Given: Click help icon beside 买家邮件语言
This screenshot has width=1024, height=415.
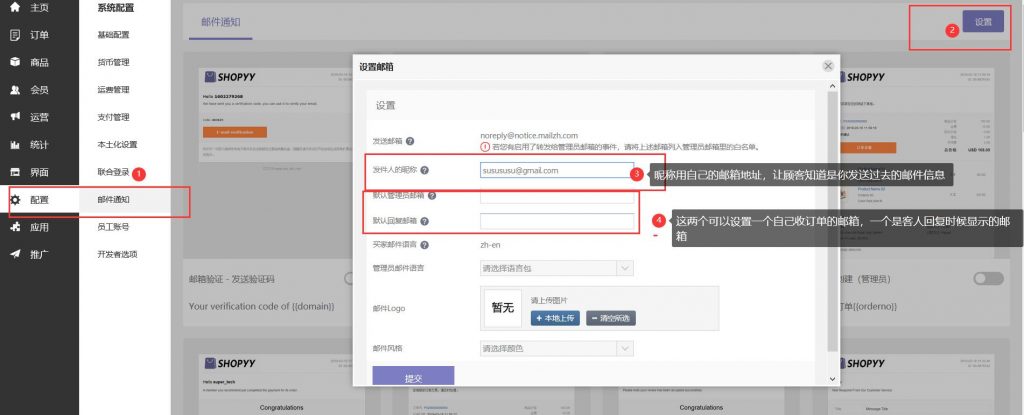Looking at the screenshot, I should point(424,244).
